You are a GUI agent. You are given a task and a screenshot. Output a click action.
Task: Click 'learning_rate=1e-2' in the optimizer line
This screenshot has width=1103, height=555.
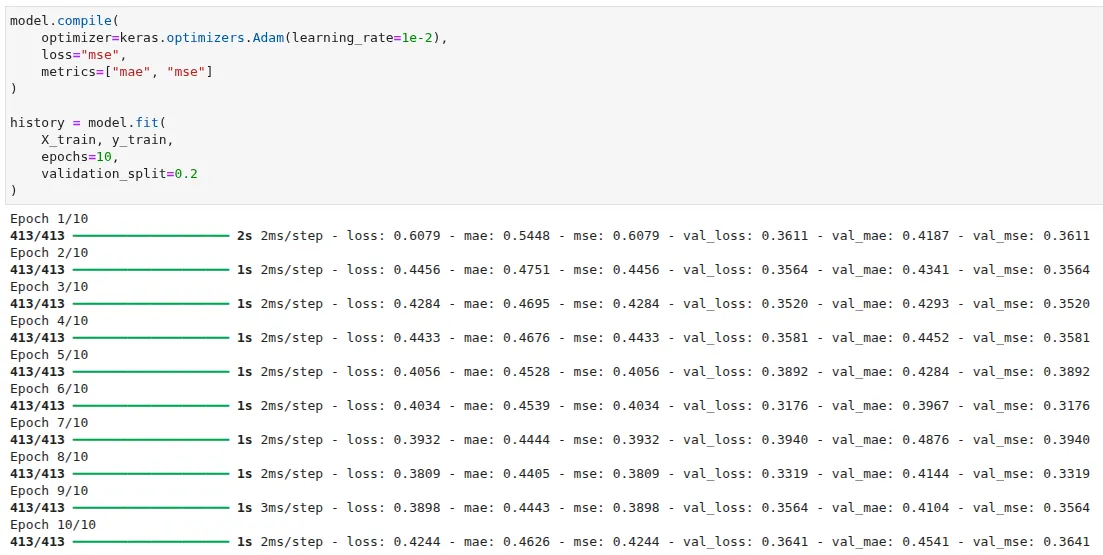tap(362, 38)
